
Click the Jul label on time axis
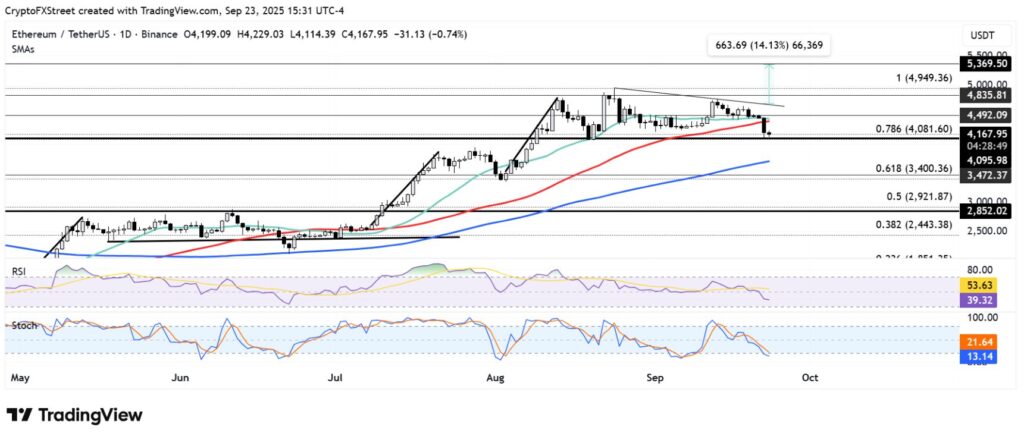(337, 378)
